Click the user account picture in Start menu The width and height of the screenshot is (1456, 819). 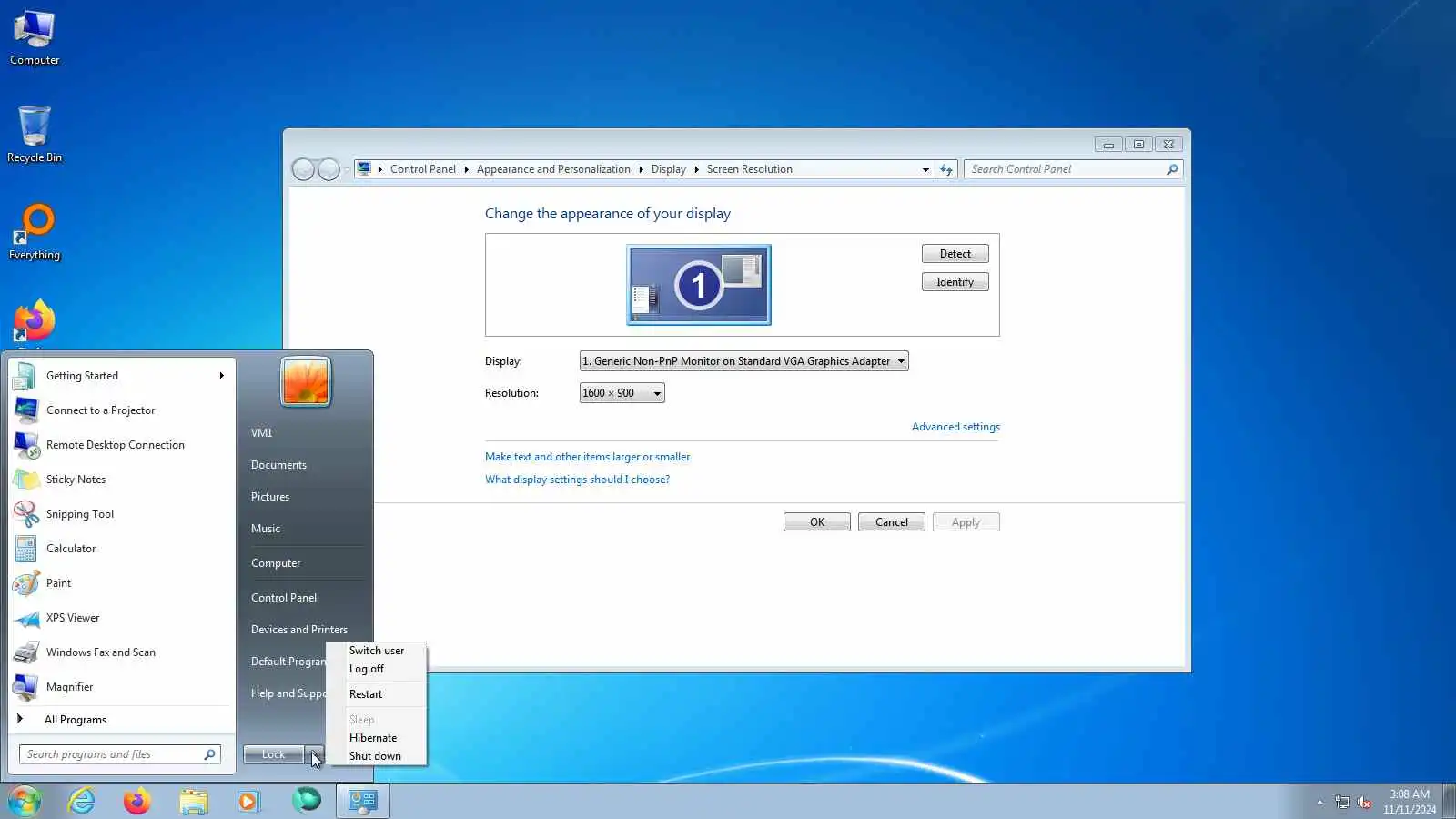point(306,381)
